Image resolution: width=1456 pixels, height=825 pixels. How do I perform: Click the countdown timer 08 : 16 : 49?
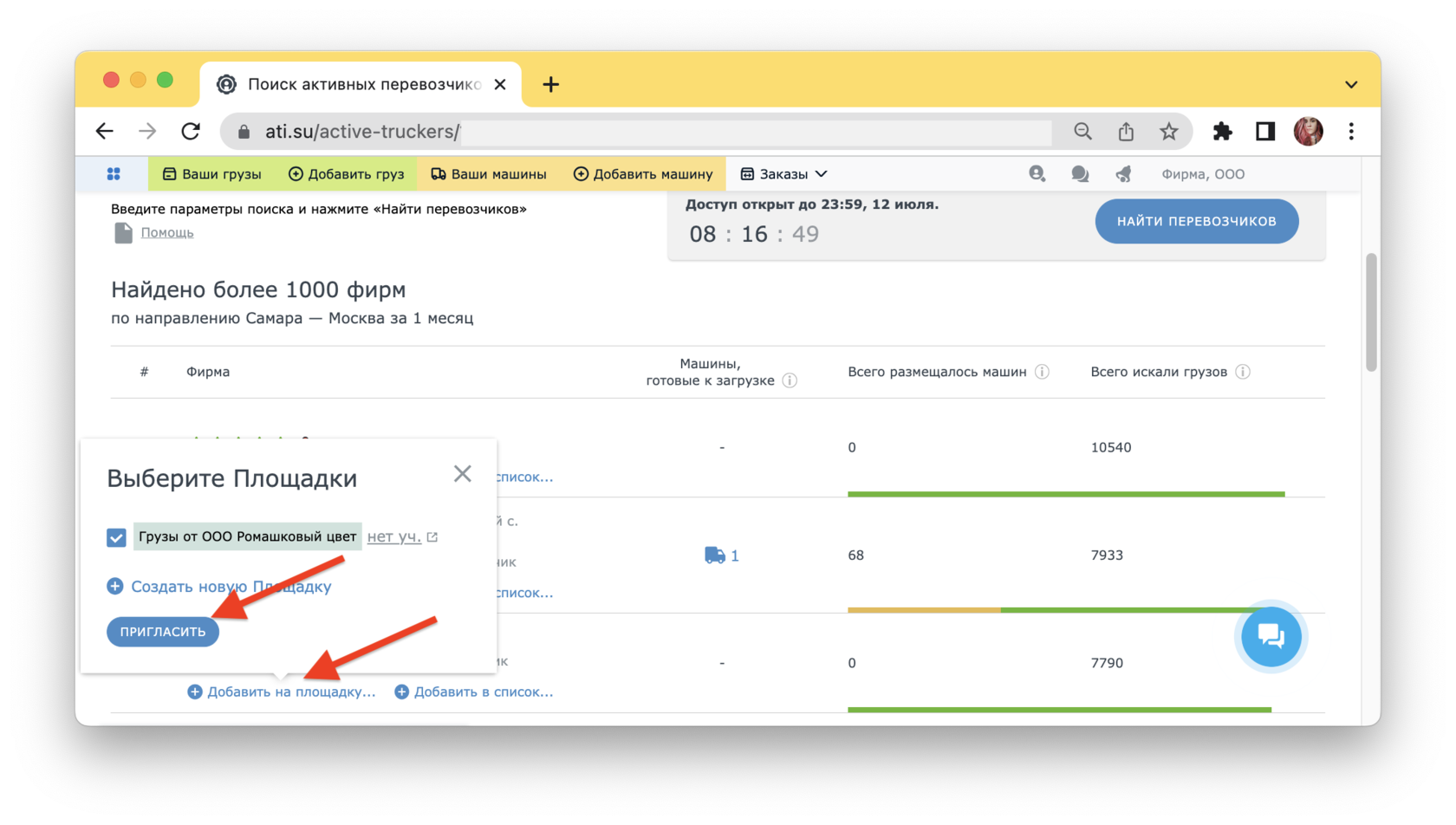coord(754,234)
